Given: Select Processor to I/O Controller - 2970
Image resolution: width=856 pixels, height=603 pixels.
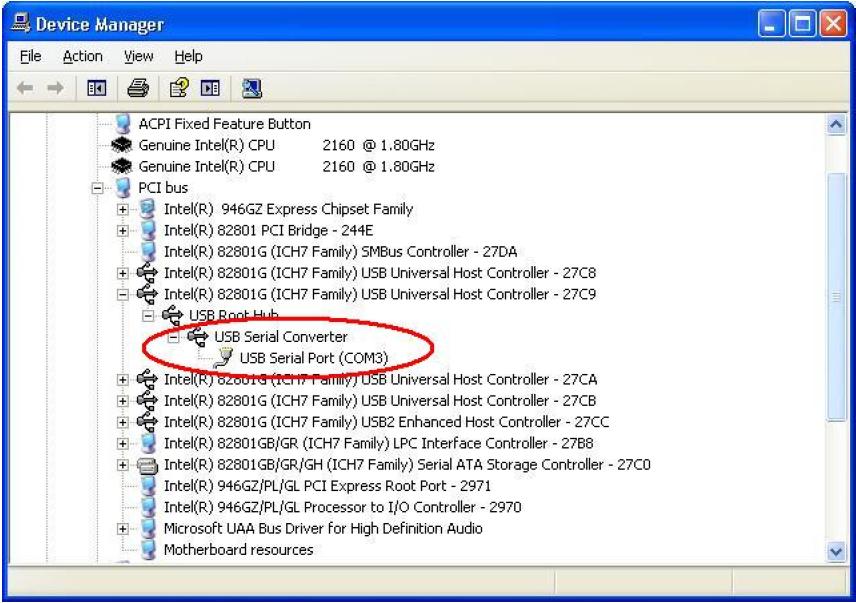Looking at the screenshot, I should click(x=342, y=507).
